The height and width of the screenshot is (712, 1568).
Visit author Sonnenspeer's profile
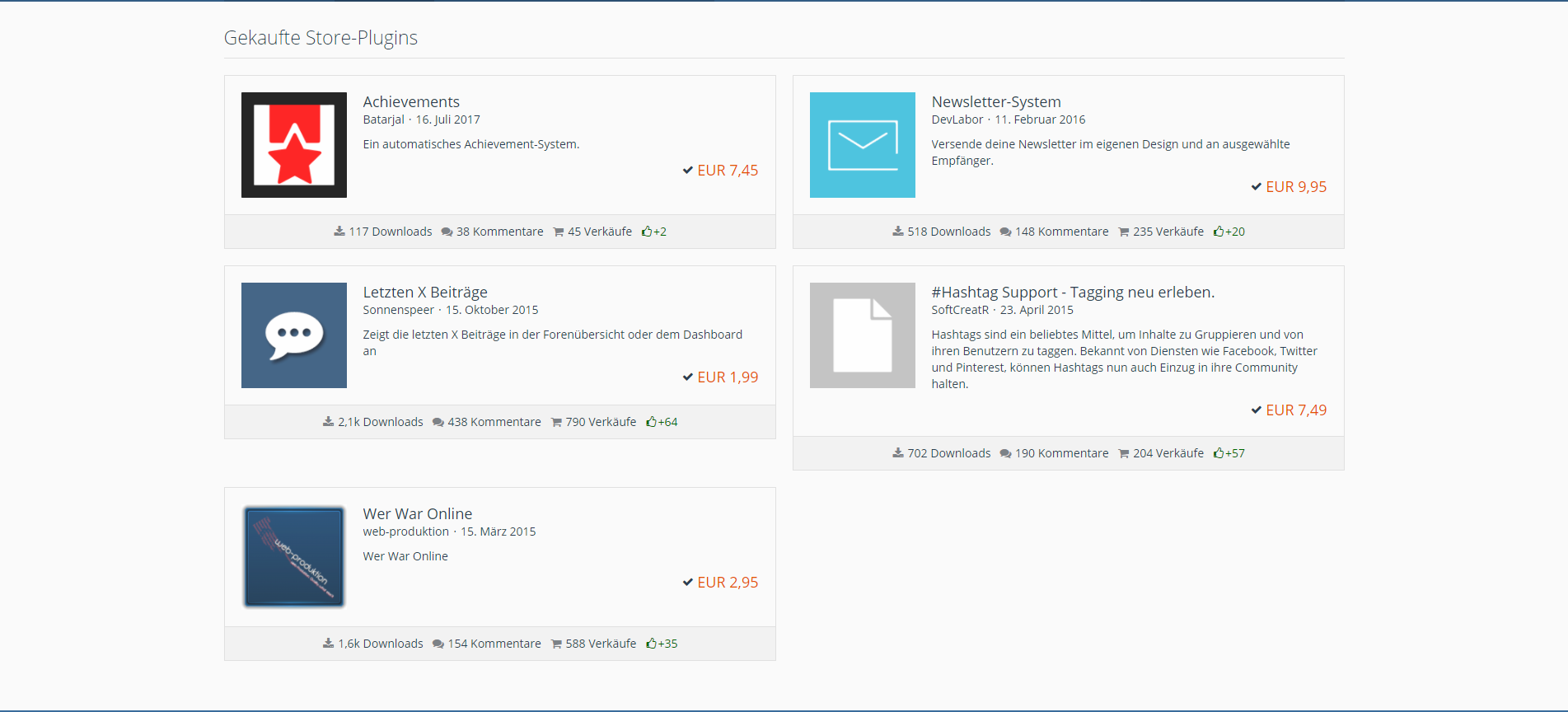tap(398, 310)
